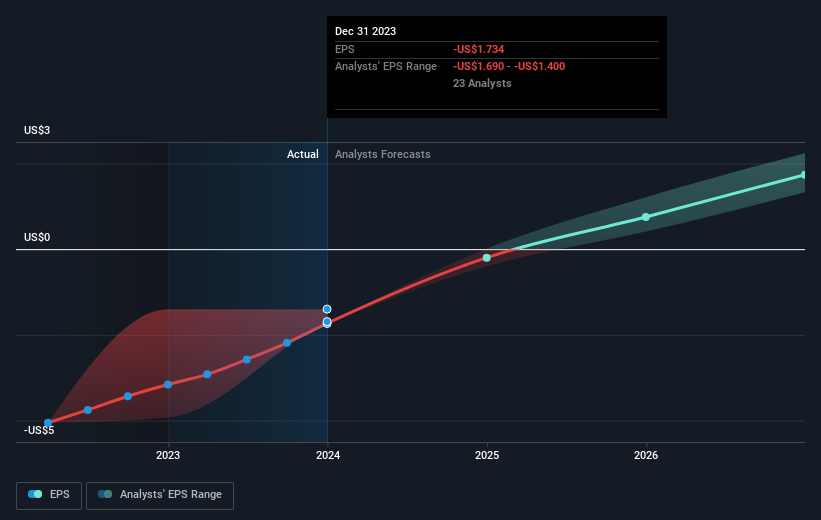821x520 pixels.
Task: Toggle the EPS legend item
Action: pyautogui.click(x=49, y=495)
